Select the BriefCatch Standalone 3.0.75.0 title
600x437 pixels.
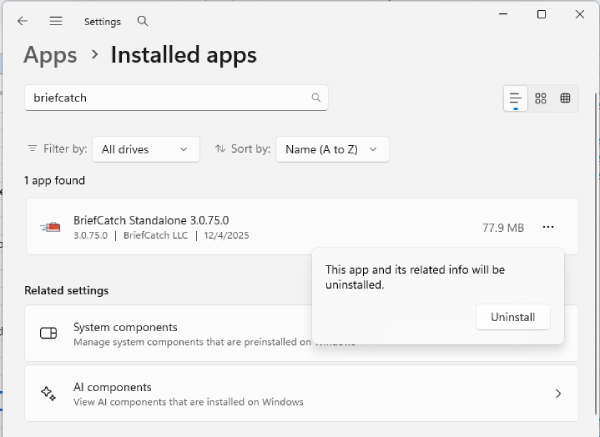pos(151,220)
